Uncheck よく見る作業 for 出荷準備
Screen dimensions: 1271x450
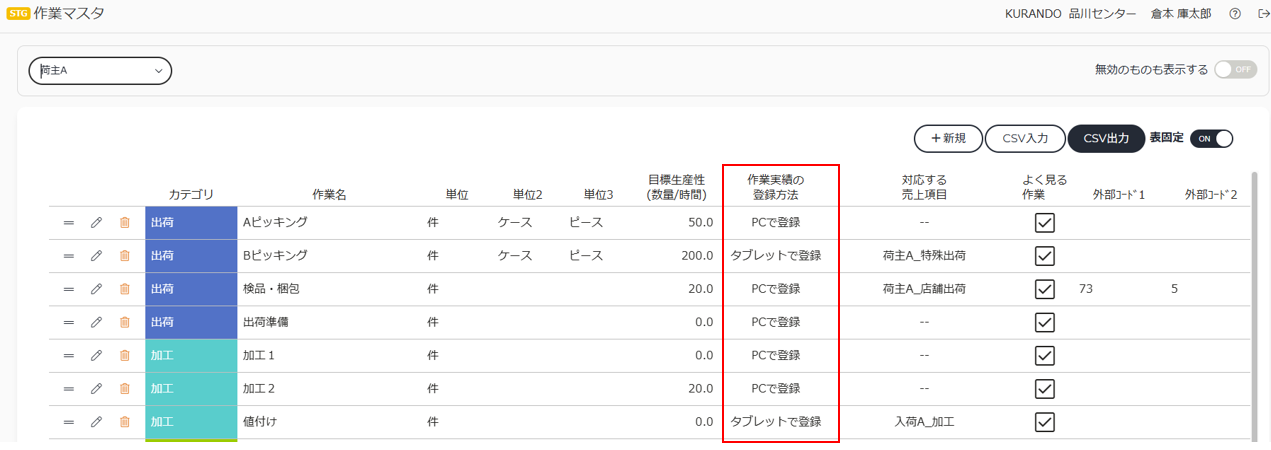tap(1045, 322)
